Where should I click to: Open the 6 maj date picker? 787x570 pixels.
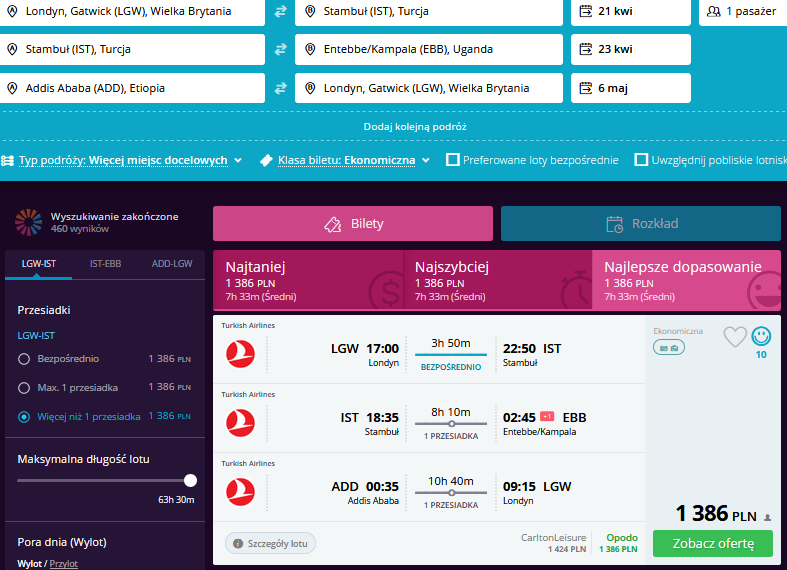coord(631,88)
